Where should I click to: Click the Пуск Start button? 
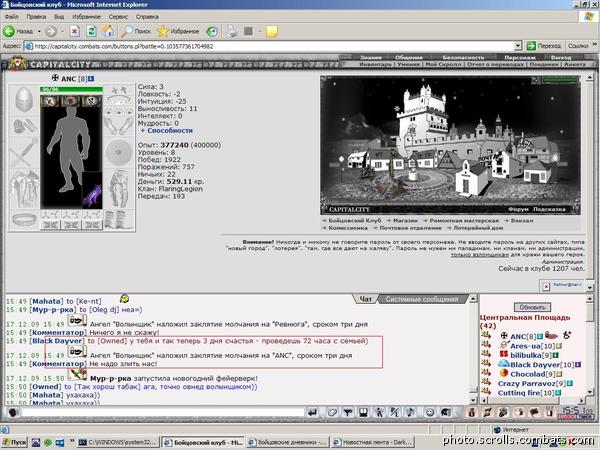click(15, 442)
